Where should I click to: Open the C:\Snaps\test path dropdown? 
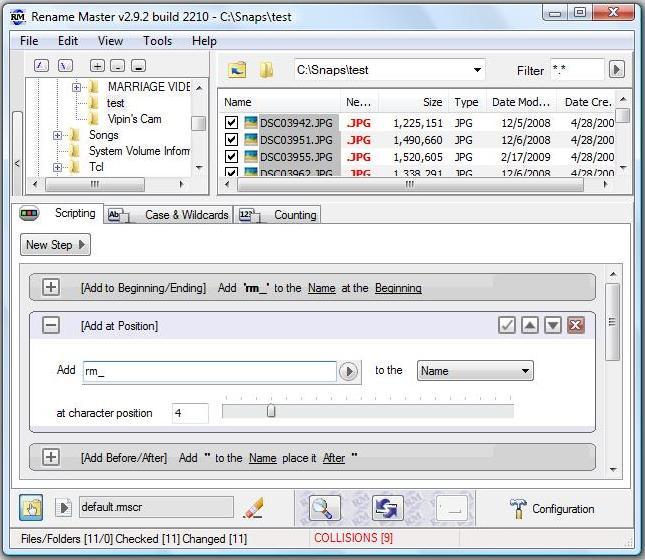(477, 70)
